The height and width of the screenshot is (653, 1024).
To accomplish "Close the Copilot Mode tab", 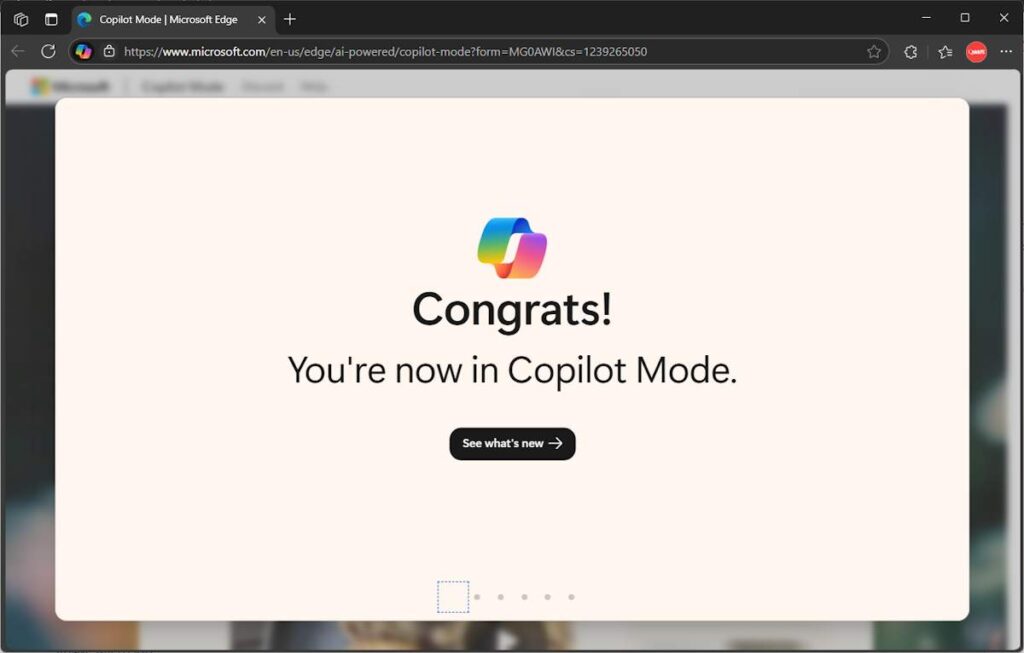I will coord(262,19).
